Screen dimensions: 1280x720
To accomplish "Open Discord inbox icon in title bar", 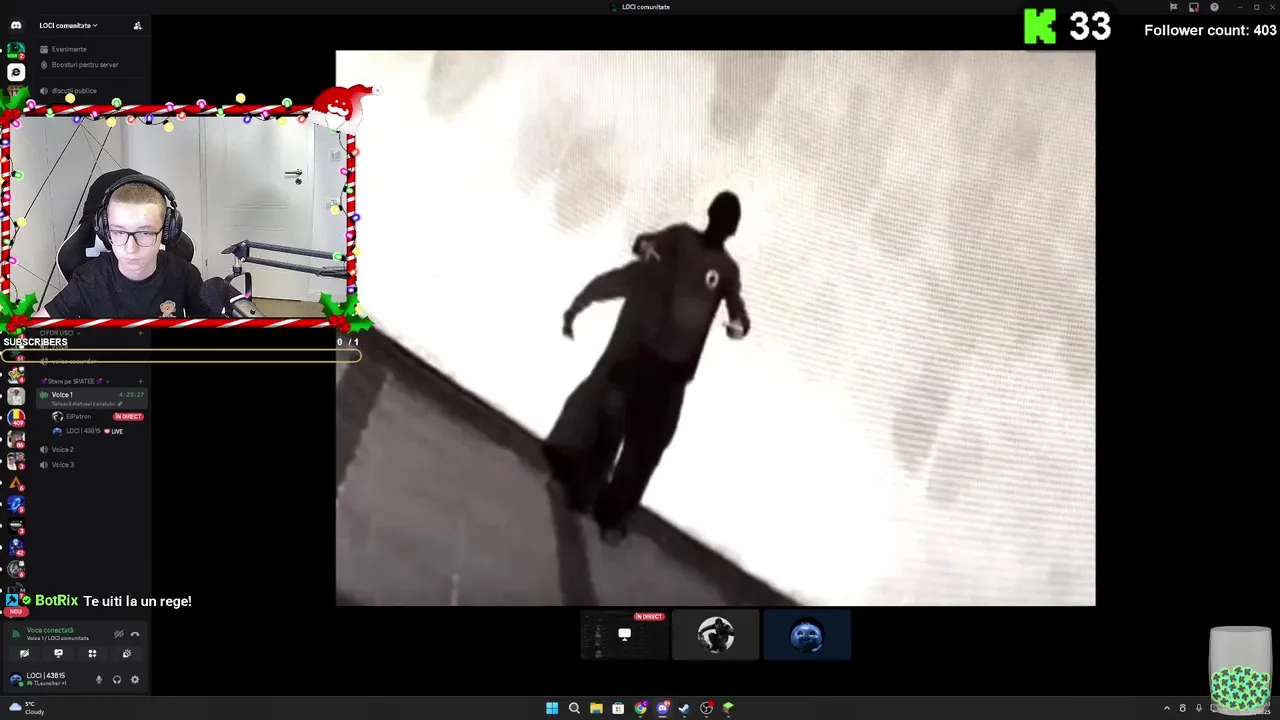I will click(x=1193, y=7).
